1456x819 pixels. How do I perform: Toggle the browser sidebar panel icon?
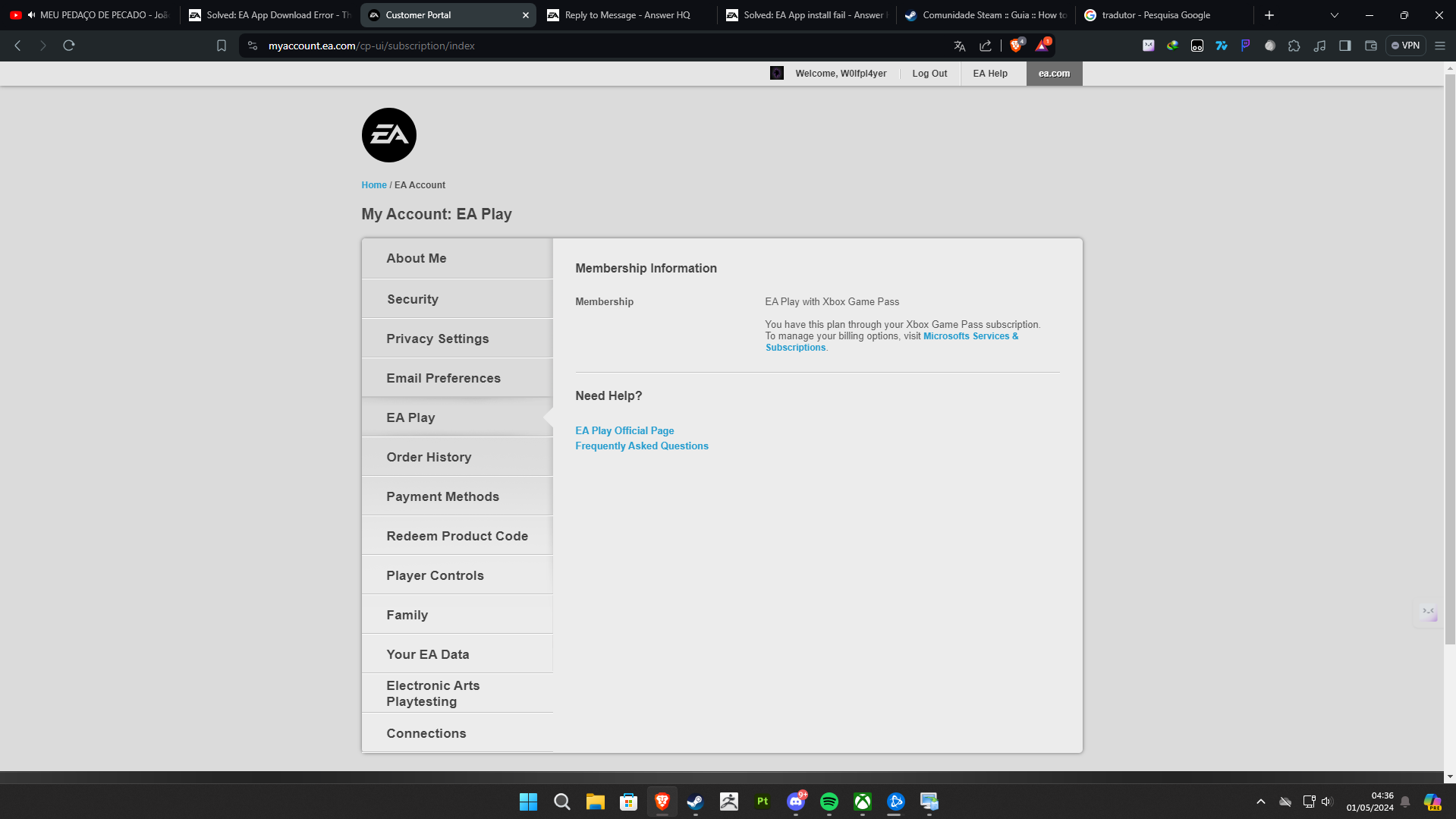(x=1345, y=46)
